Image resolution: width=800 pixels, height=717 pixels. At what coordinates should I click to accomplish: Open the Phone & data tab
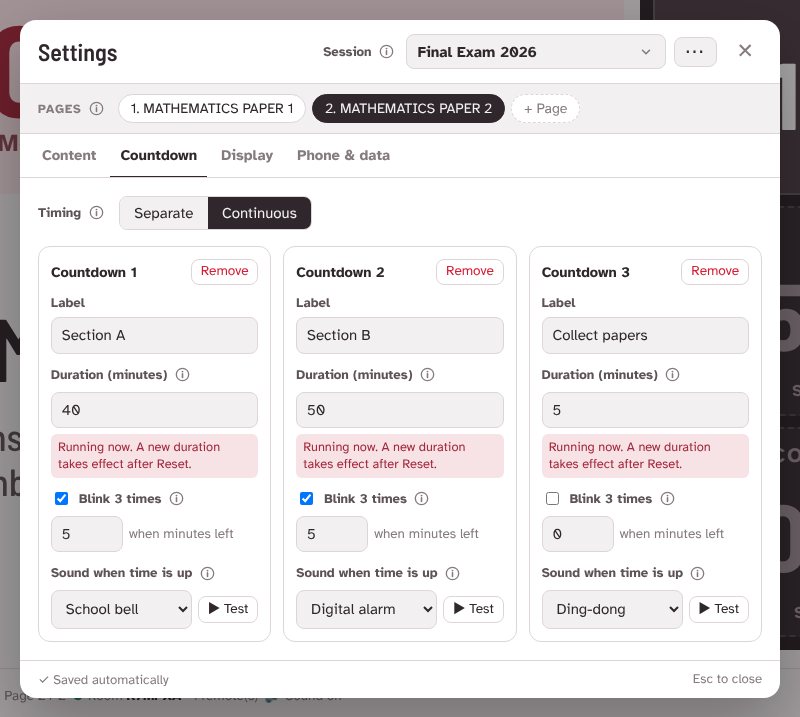[343, 155]
